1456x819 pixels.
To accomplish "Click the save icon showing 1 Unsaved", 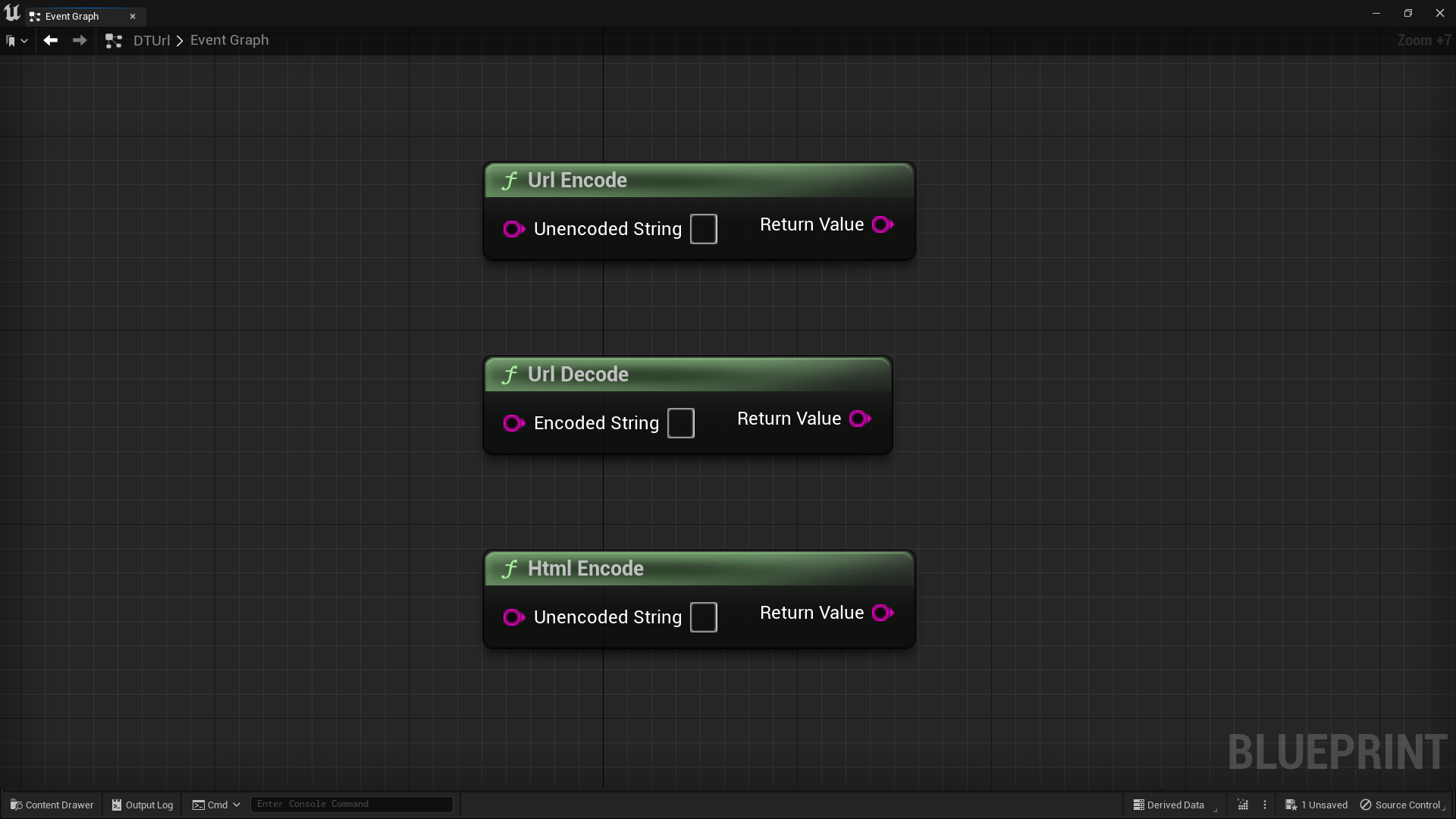I will coord(1293,805).
